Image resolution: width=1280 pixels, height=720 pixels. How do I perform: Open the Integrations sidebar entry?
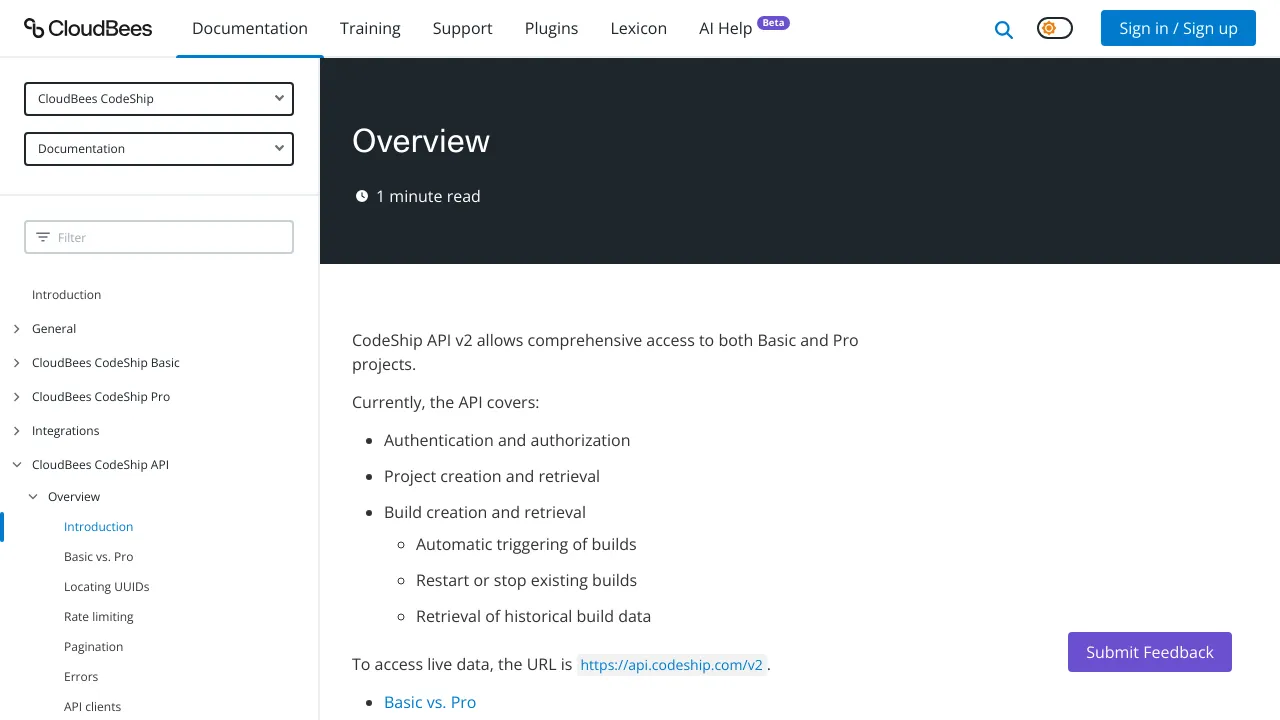click(x=65, y=431)
